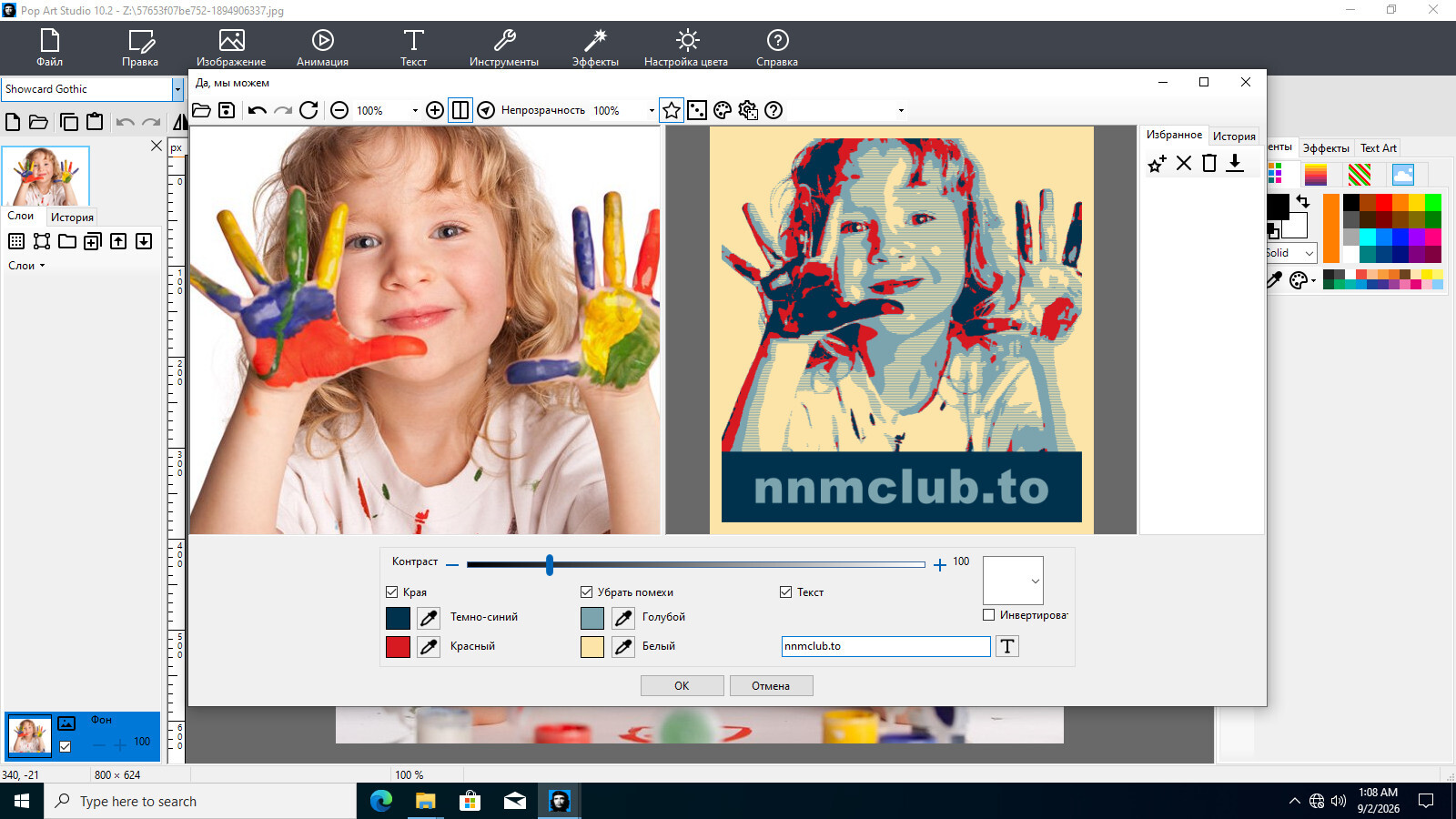Open the zoom percentage dropdown
The width and height of the screenshot is (1456, 819).
click(415, 111)
